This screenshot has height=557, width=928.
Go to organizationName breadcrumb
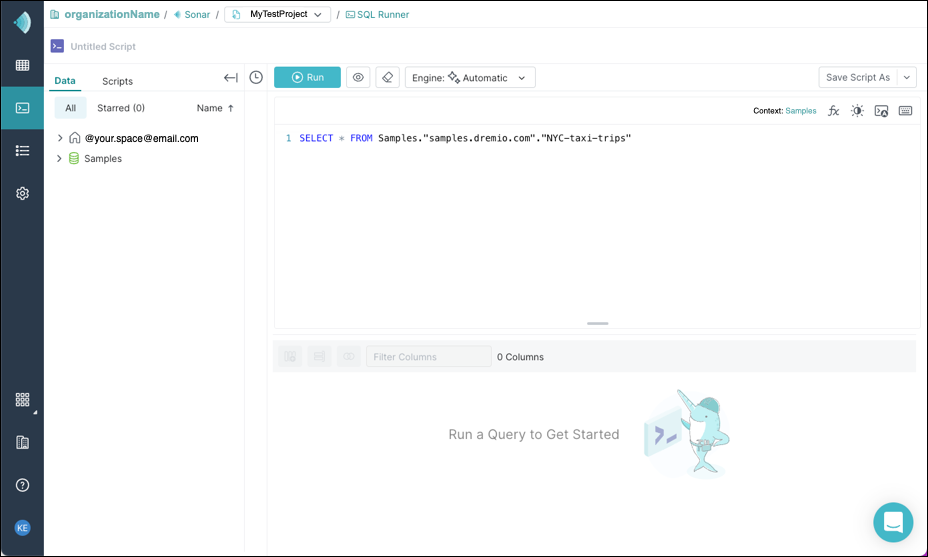tap(112, 14)
